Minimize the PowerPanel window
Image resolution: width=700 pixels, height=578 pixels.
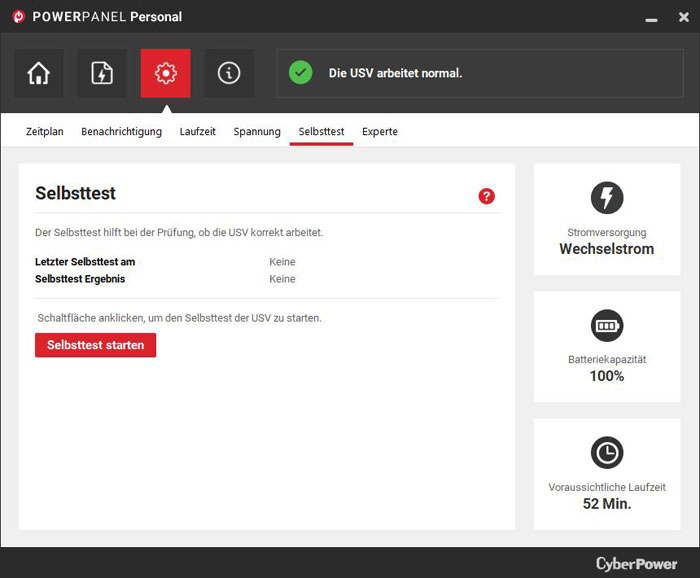[x=651, y=20]
